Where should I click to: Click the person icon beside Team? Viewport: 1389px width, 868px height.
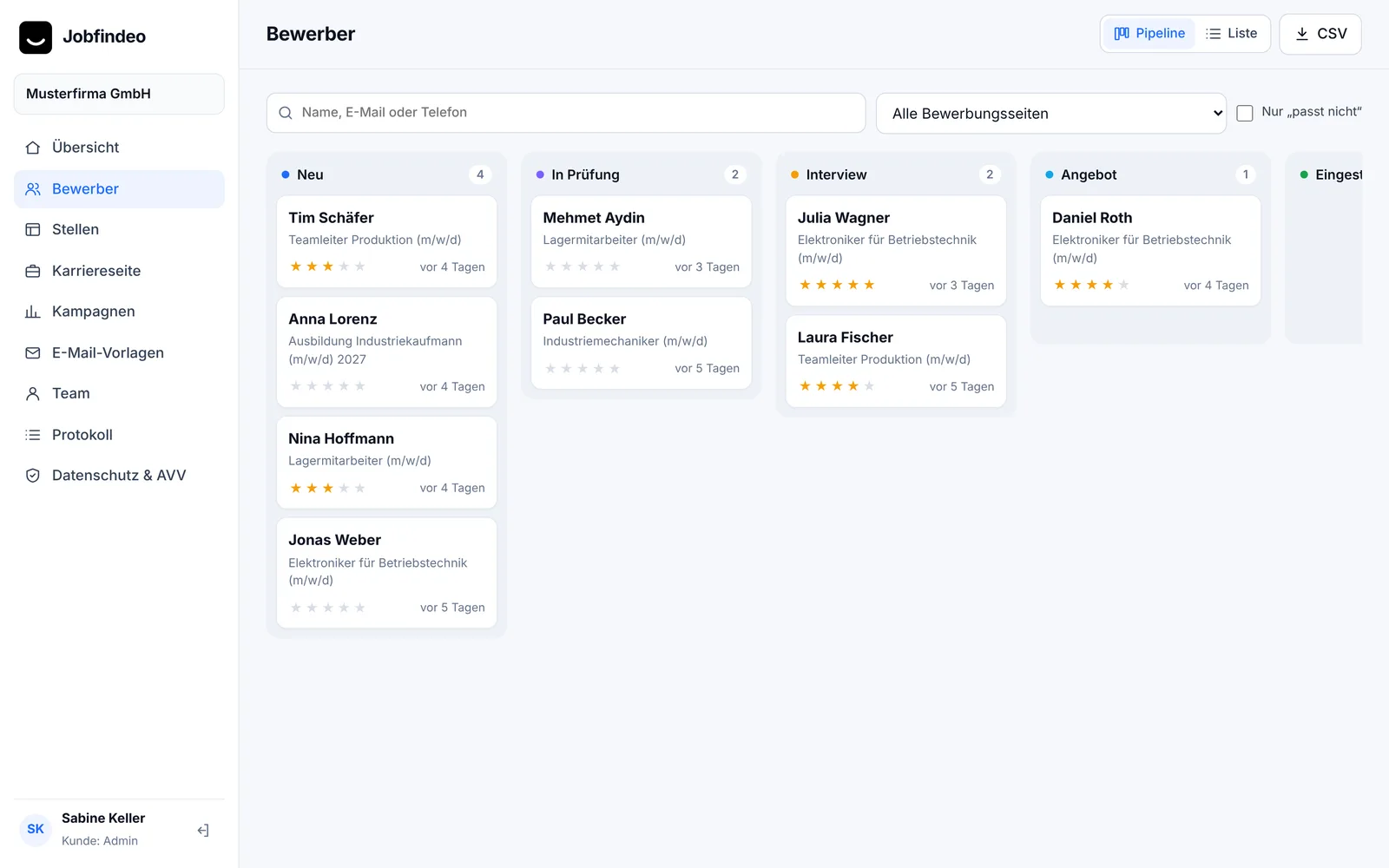pos(33,394)
